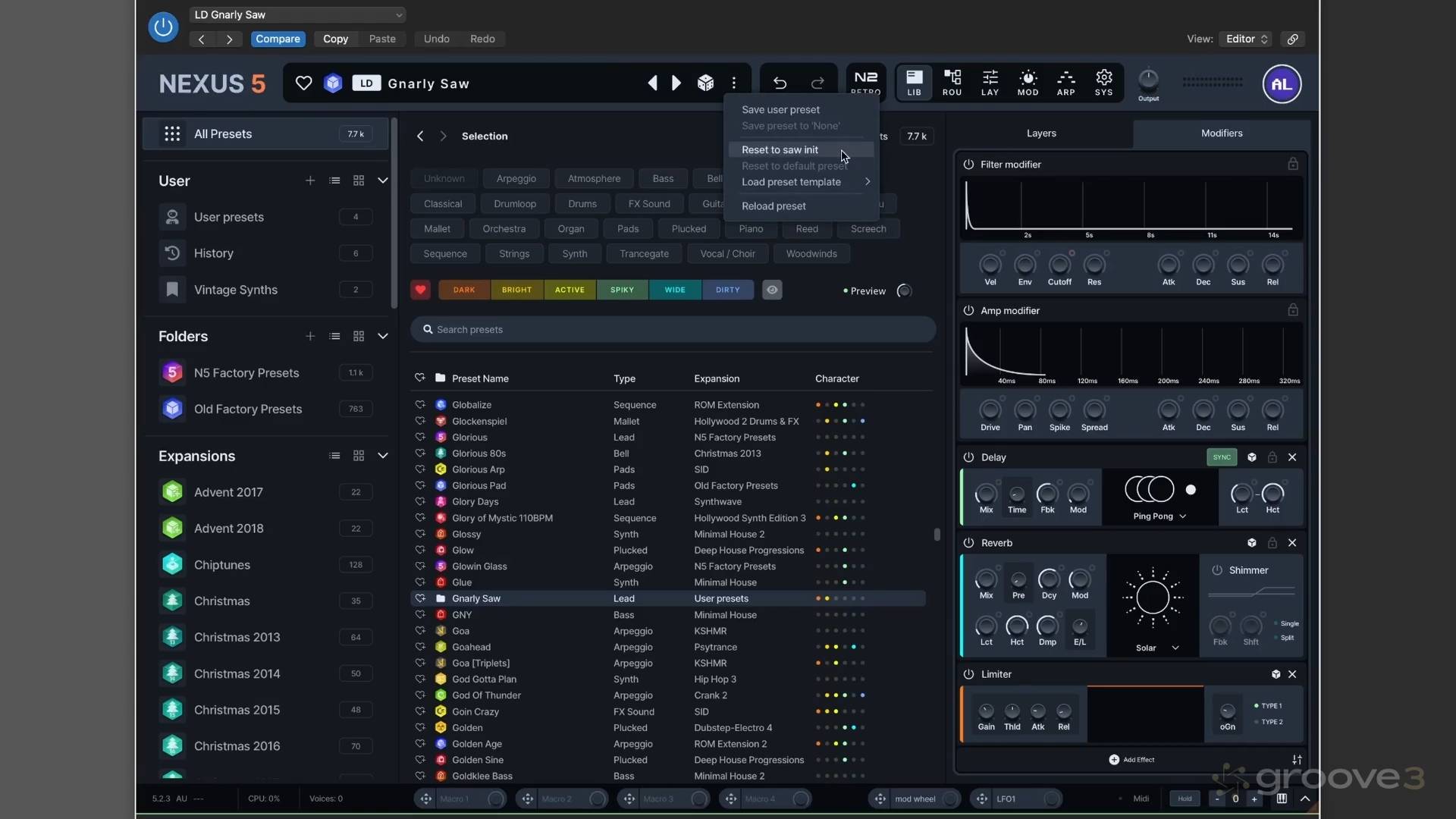Toggle the Delay effect power button
Screen dimensions: 1456x819
tap(968, 457)
